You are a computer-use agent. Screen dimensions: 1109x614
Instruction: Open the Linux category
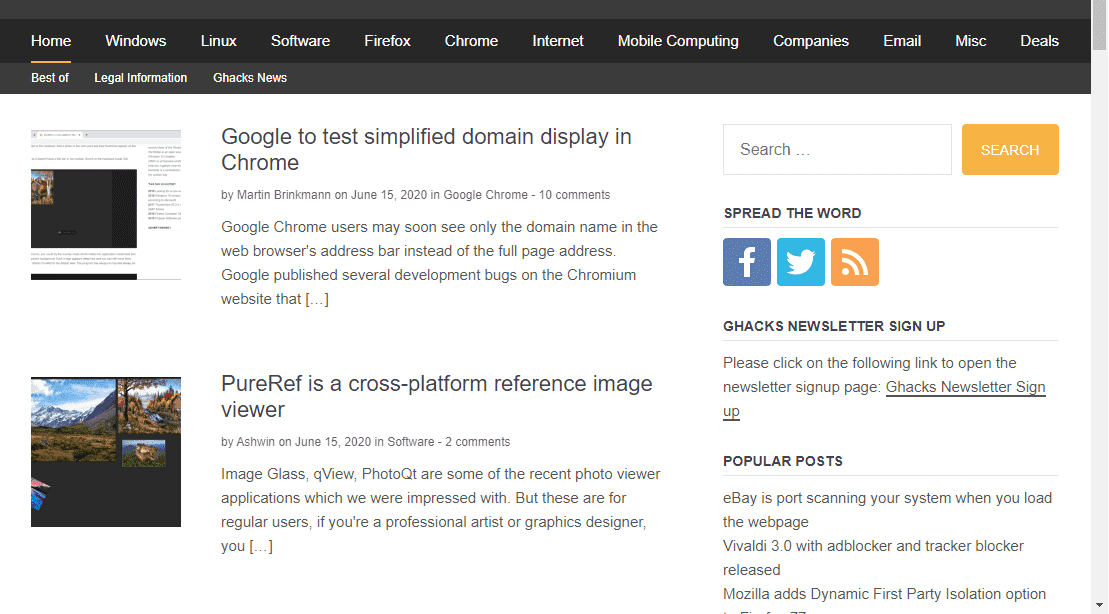pos(219,41)
